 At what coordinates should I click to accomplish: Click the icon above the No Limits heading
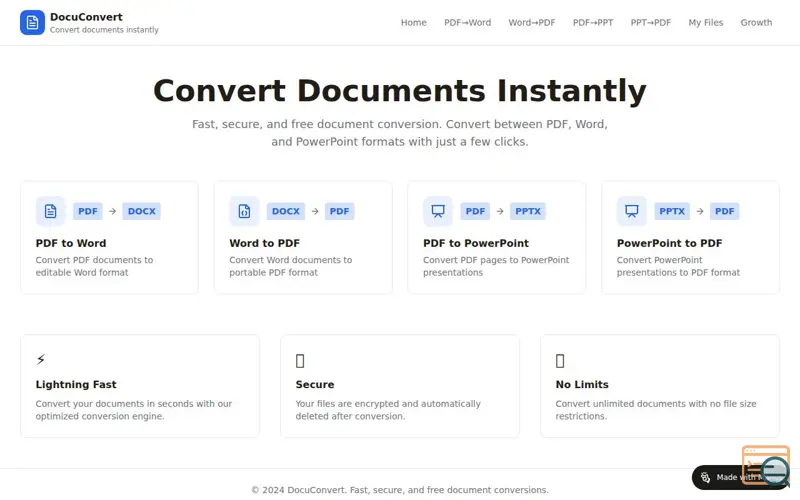coord(560,361)
